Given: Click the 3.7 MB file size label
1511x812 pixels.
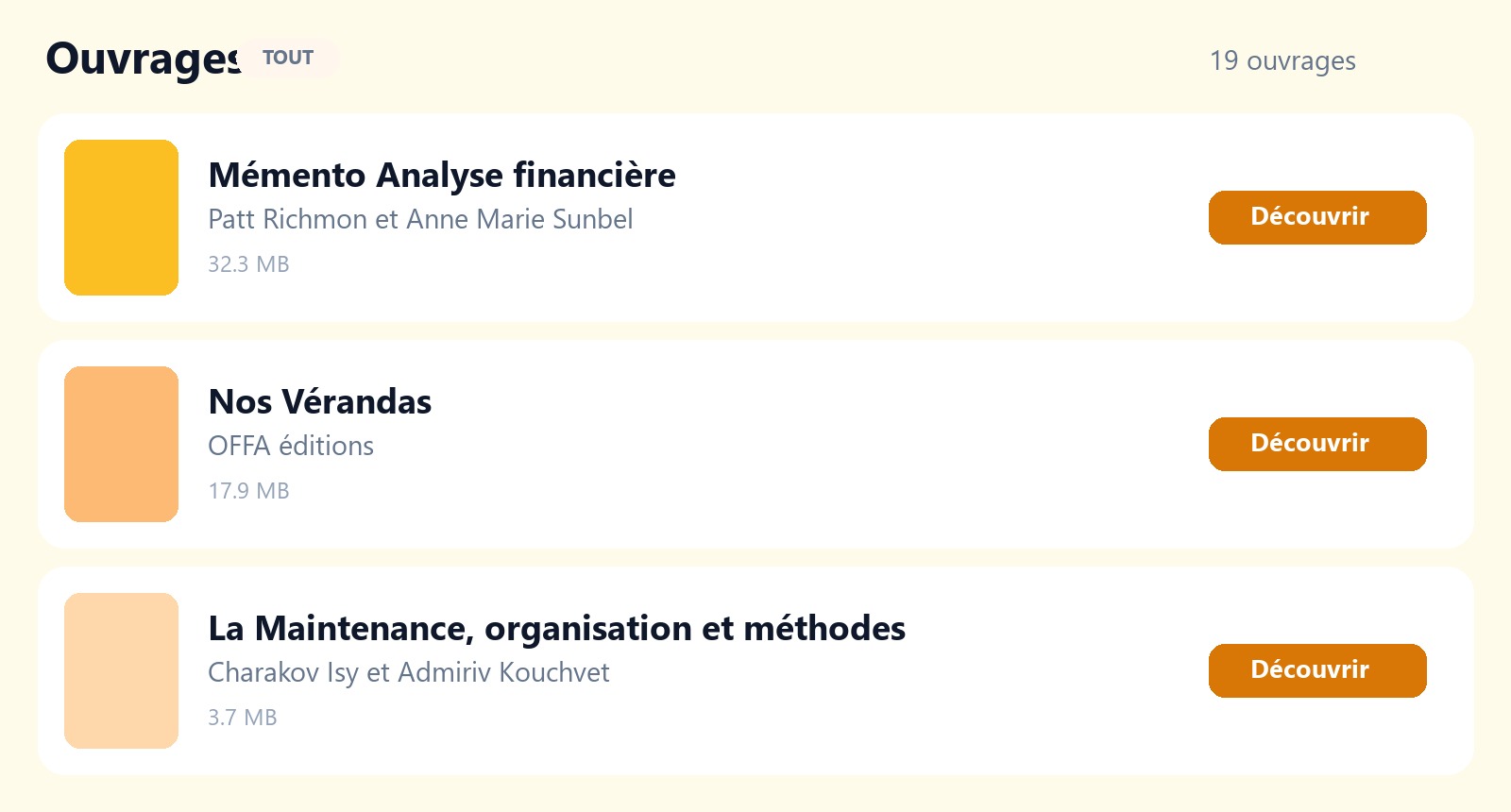Looking at the screenshot, I should [x=243, y=718].
